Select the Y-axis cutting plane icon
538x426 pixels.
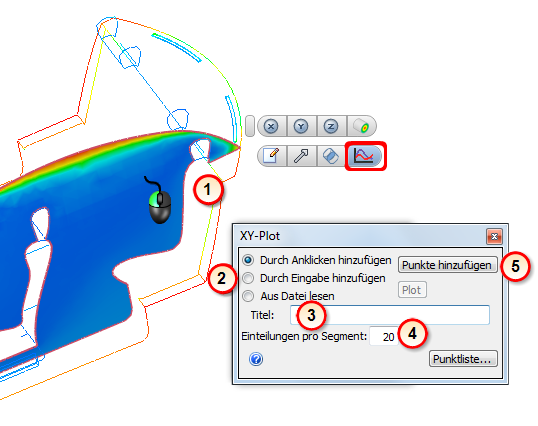(x=301, y=126)
